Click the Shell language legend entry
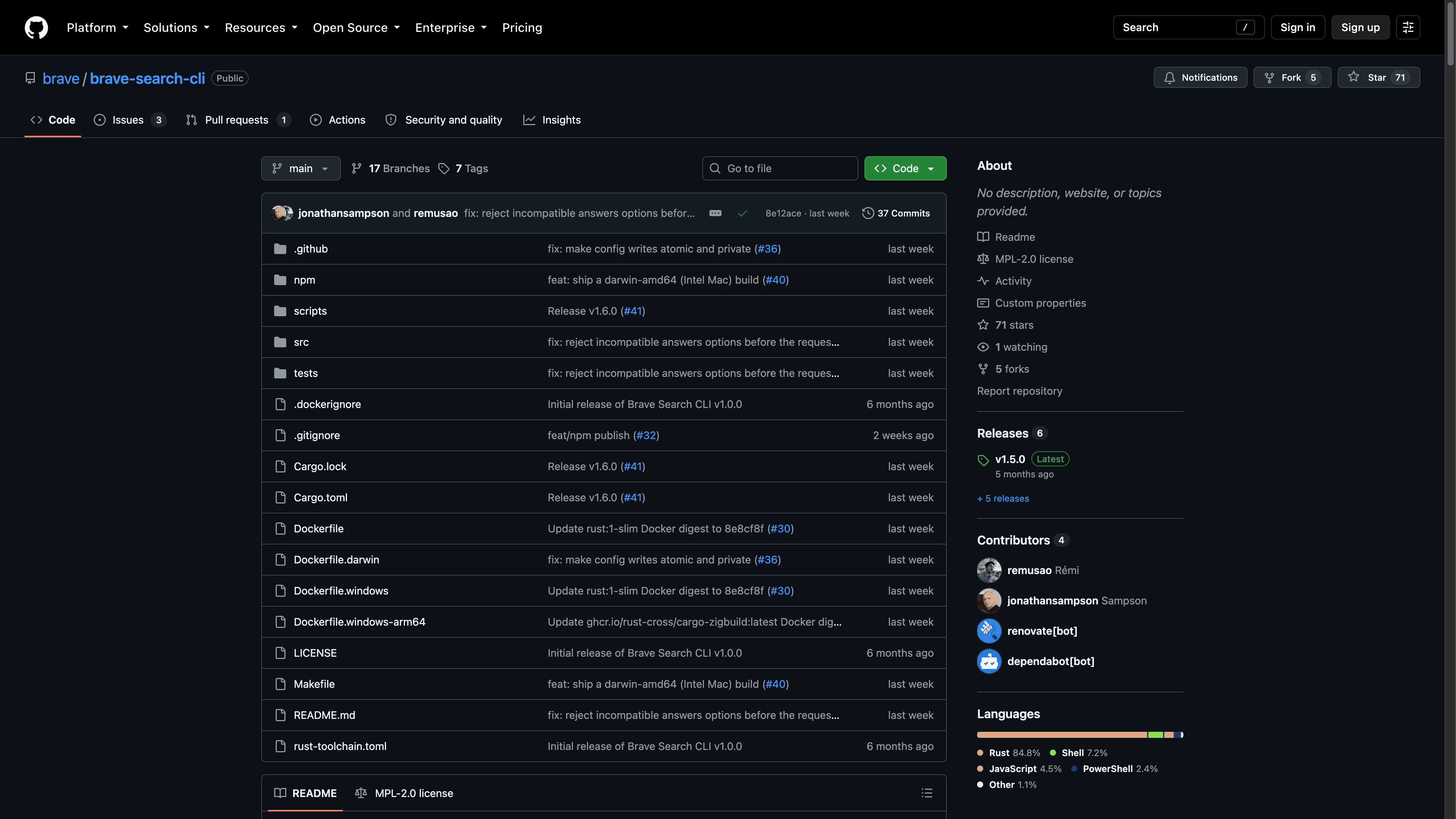Viewport: 1456px width, 819px height. tap(1078, 753)
